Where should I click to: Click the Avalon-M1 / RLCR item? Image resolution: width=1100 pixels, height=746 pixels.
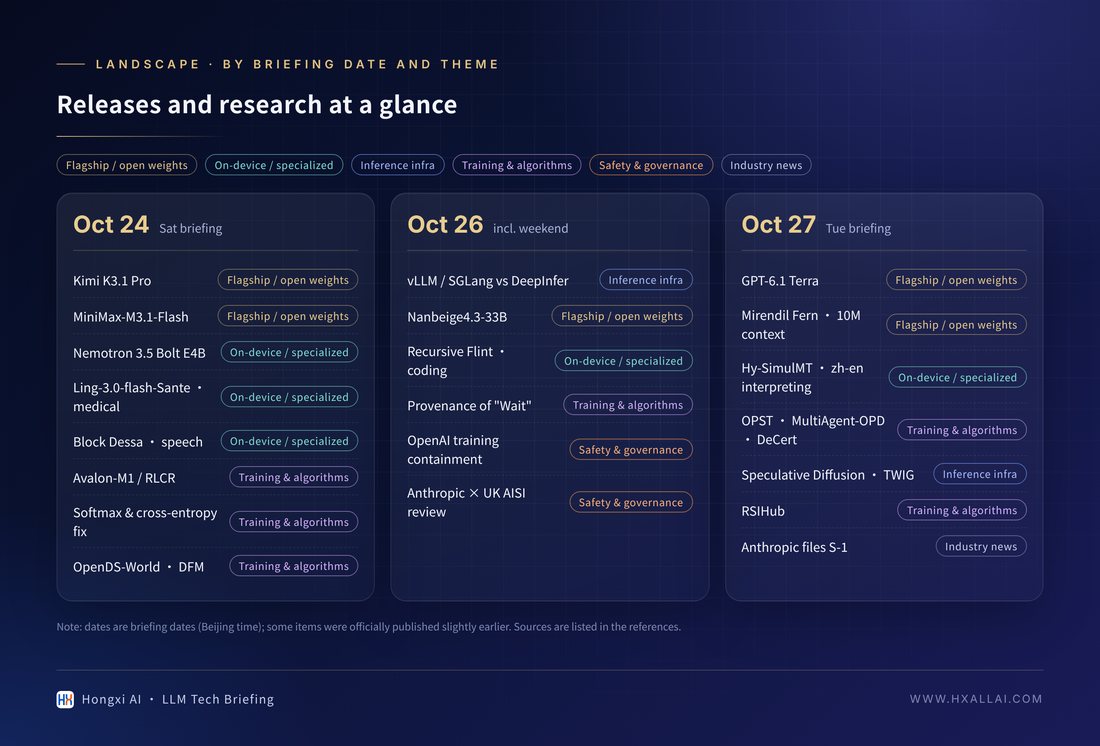pyautogui.click(x=124, y=477)
